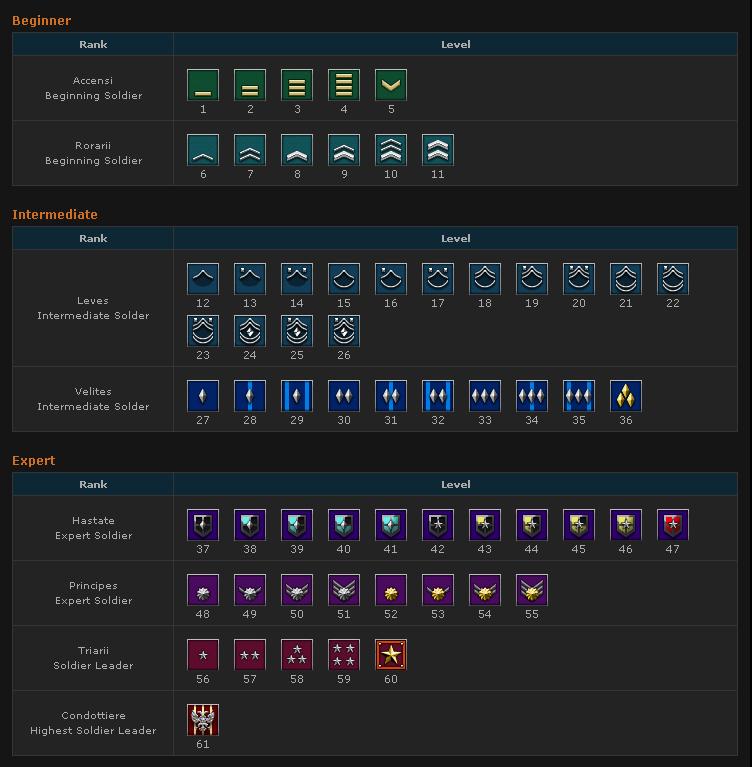
Task: Select the level 51 silver winged badge
Action: coord(344,590)
